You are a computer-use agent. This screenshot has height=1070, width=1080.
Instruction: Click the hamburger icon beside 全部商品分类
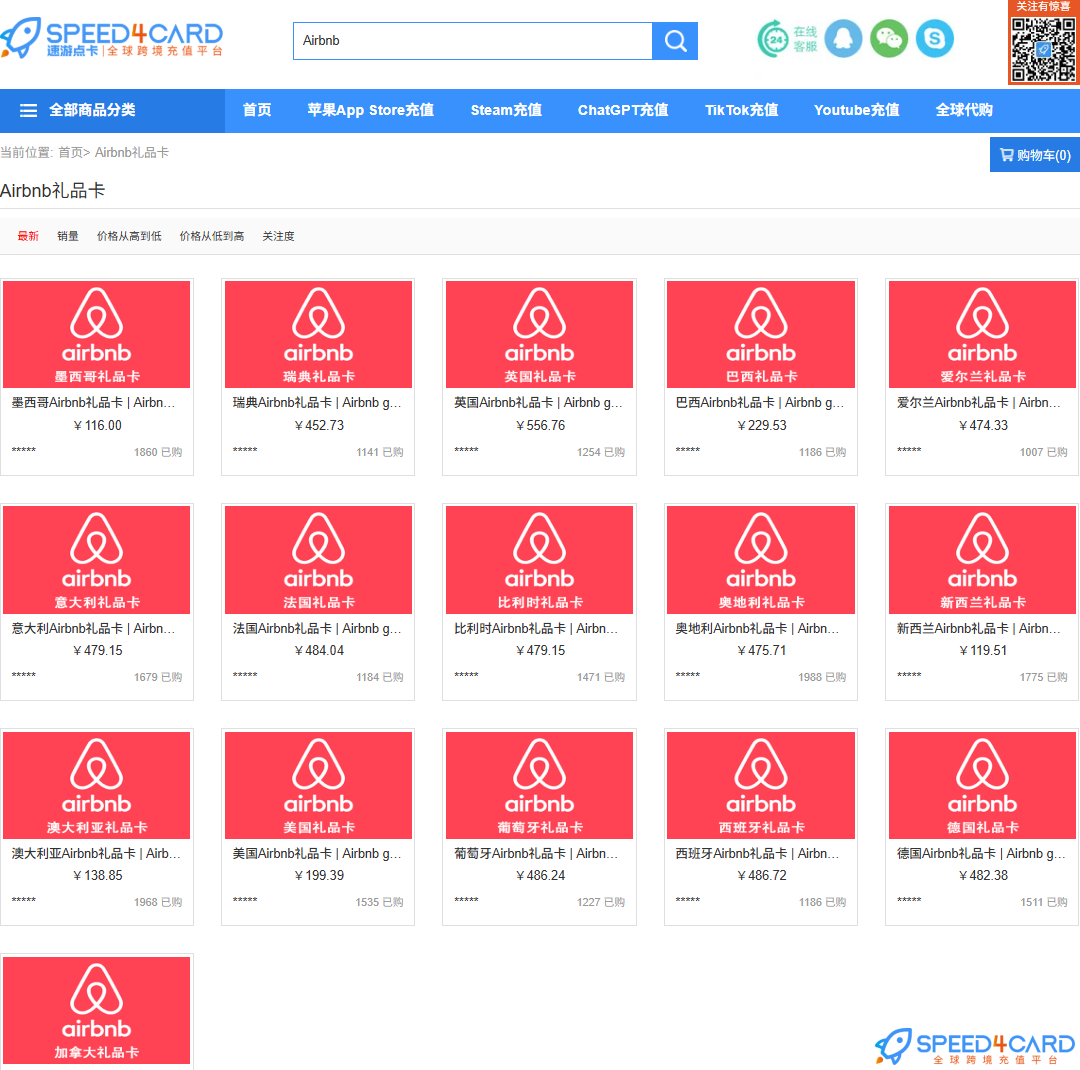[x=28, y=110]
